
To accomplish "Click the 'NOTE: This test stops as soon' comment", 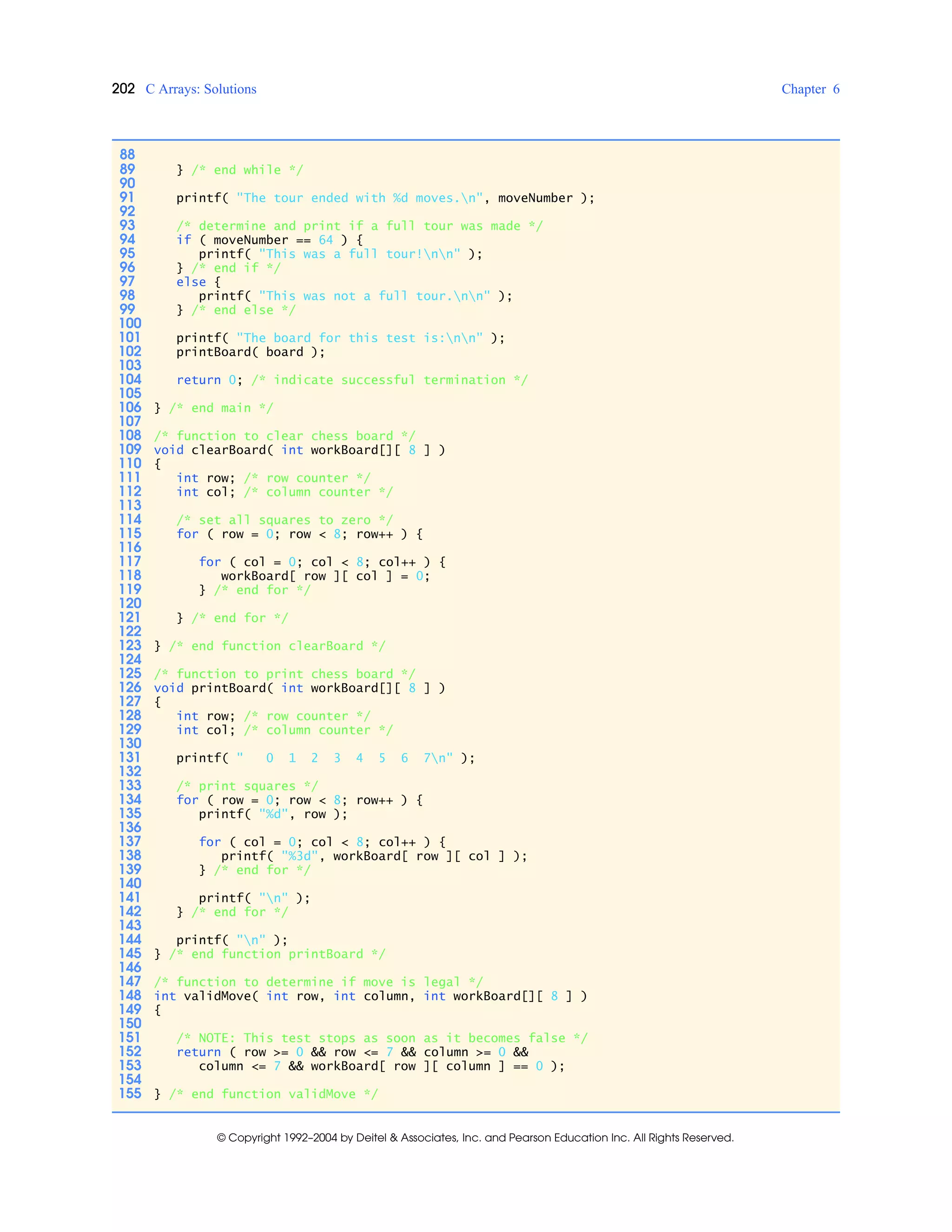I will [x=382, y=1038].
